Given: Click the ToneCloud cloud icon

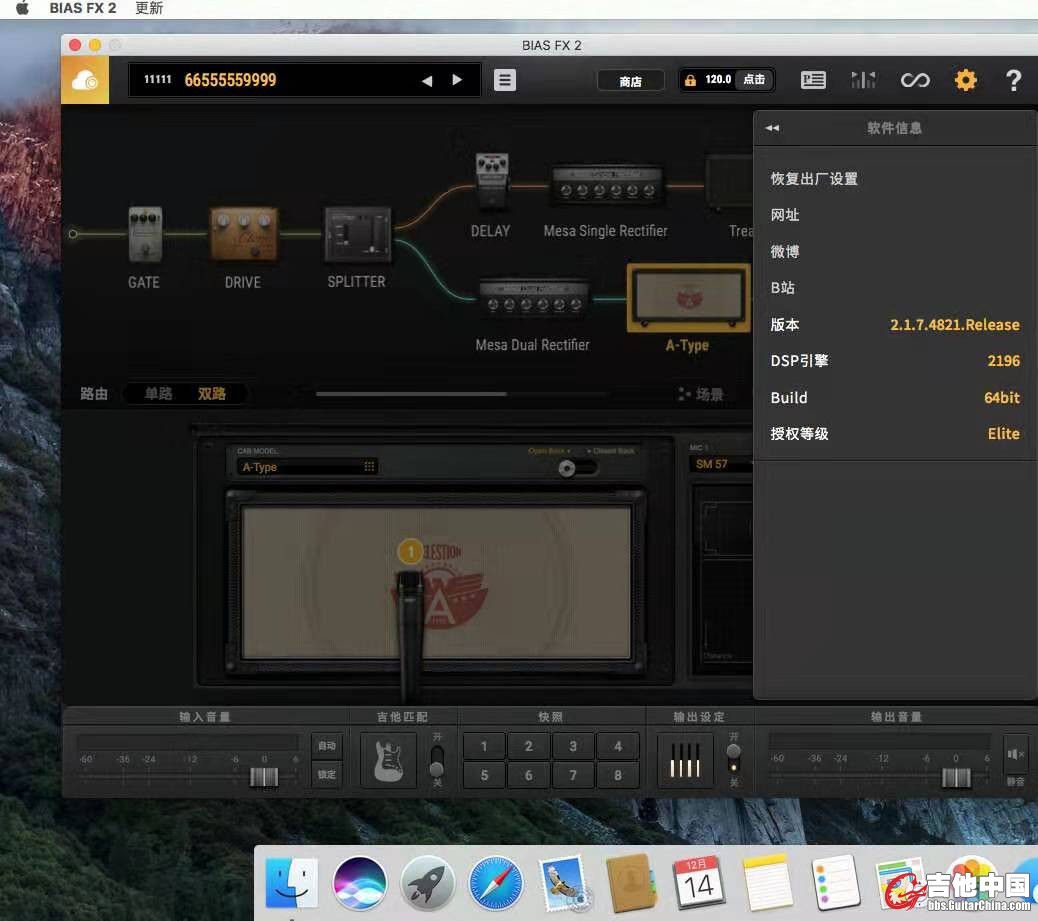Looking at the screenshot, I should click(x=85, y=80).
